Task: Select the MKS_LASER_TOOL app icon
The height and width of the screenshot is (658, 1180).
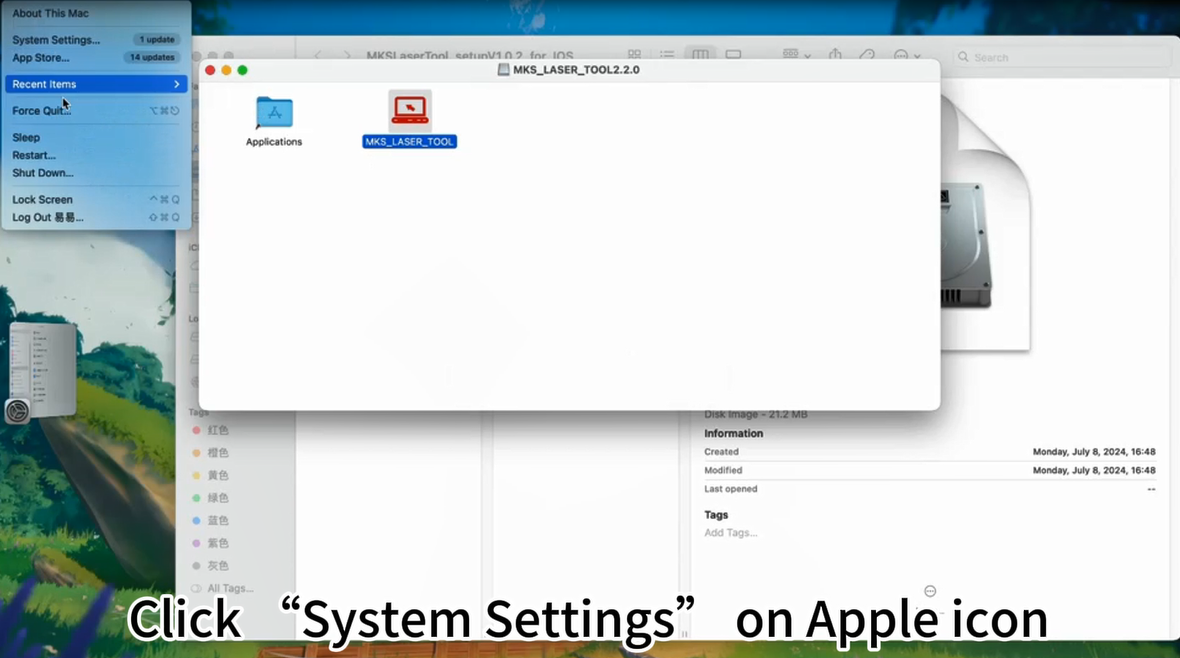Action: click(410, 111)
